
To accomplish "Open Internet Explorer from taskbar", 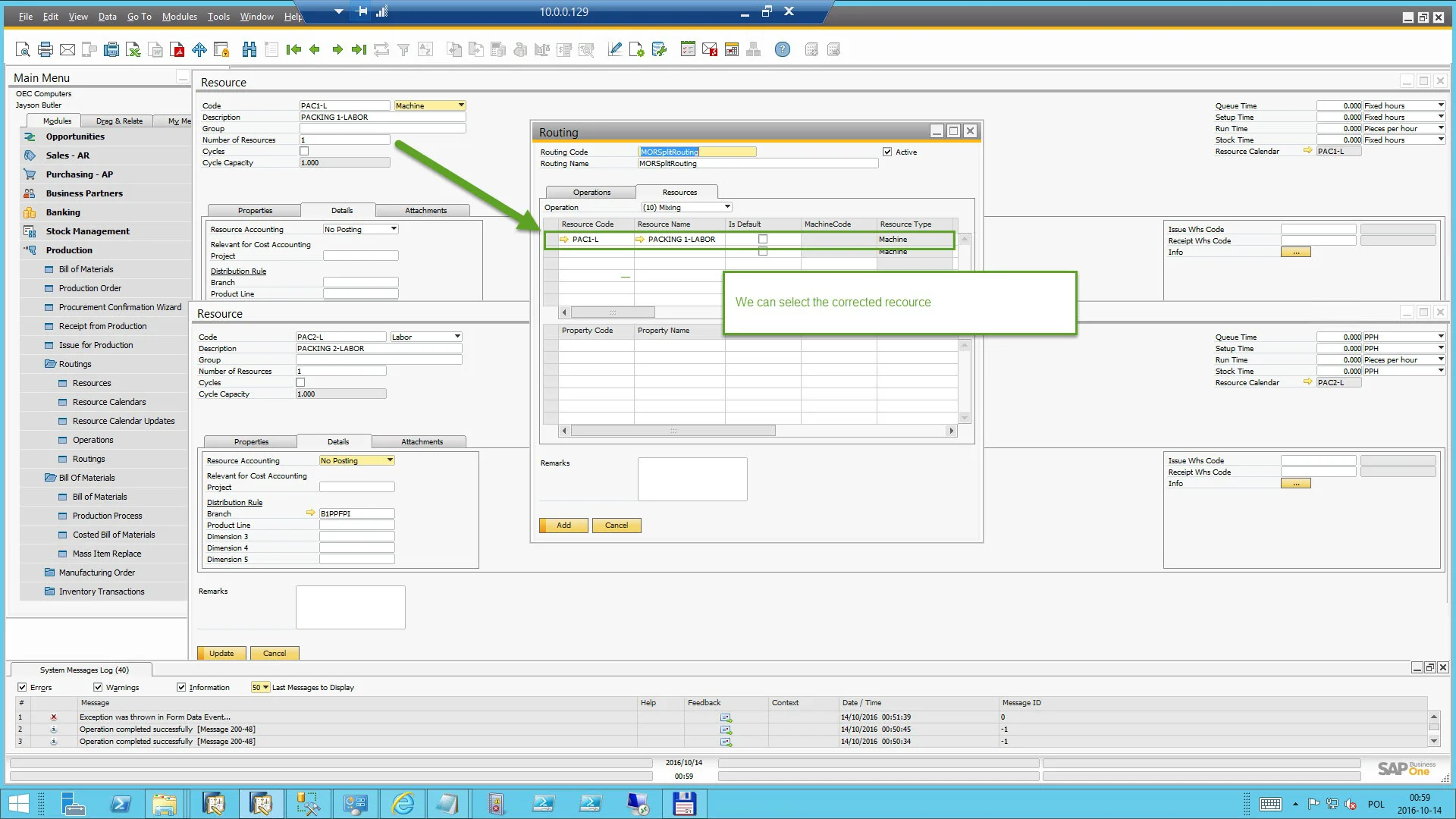I will (403, 804).
